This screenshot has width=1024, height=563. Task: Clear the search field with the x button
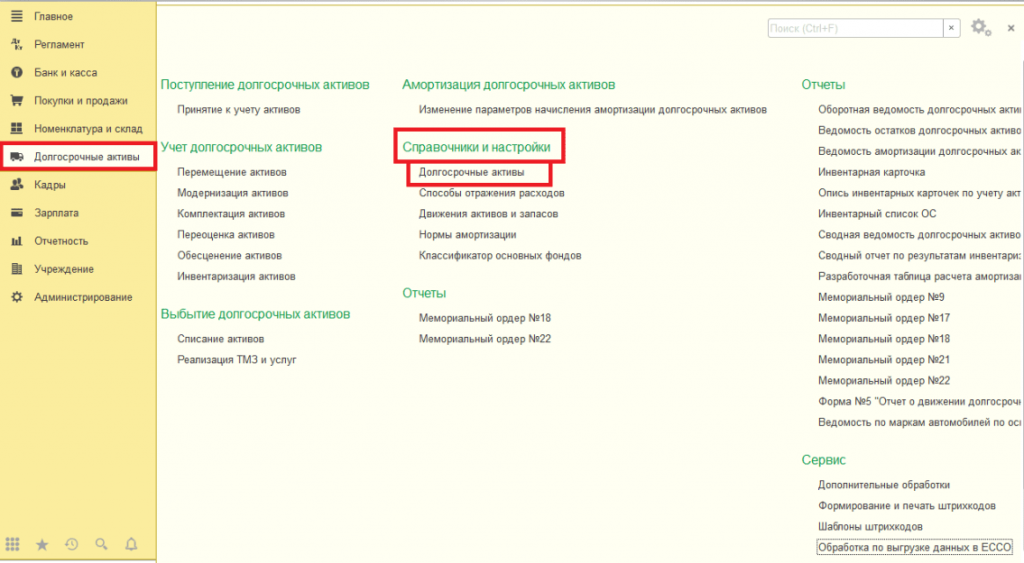click(x=951, y=28)
